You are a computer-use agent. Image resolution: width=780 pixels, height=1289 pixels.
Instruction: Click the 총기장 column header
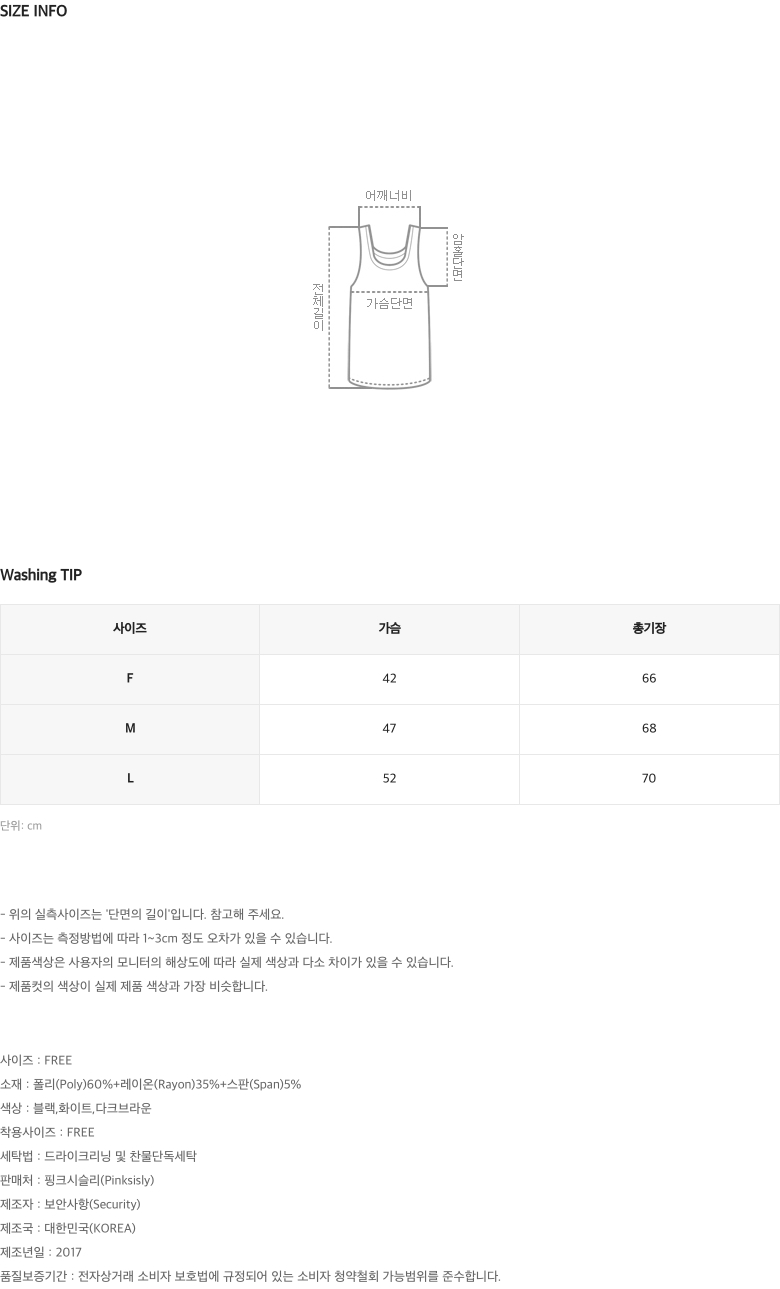pos(649,629)
